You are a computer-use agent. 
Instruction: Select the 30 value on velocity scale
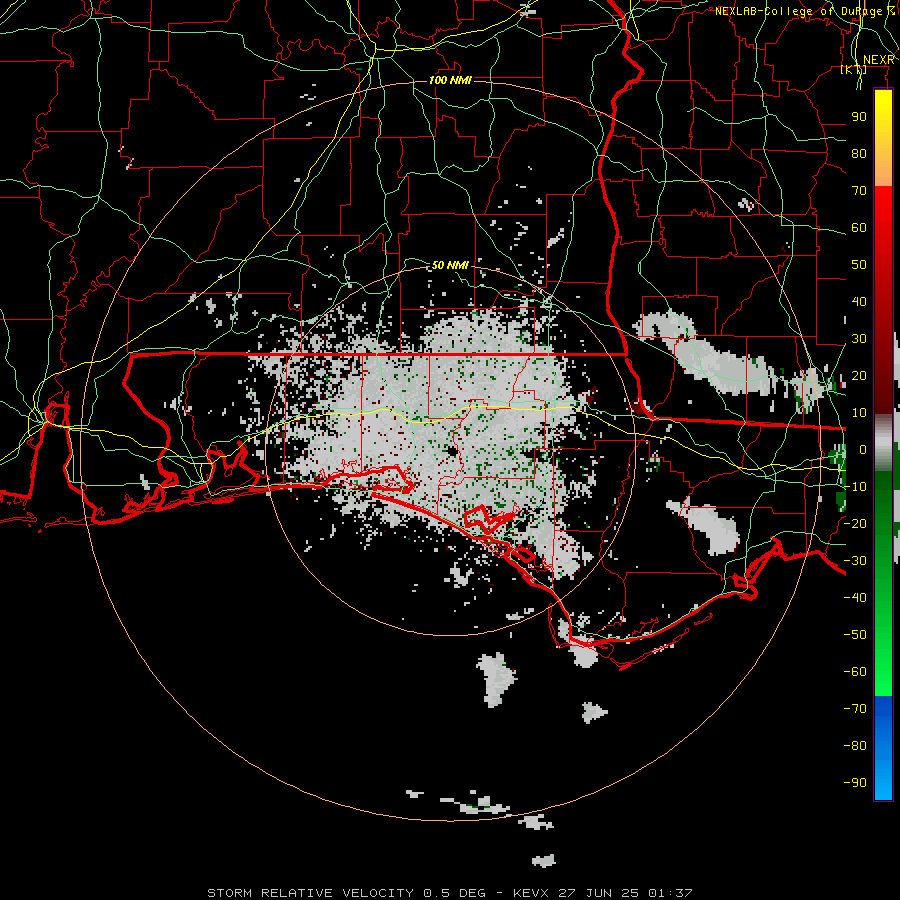(859, 339)
